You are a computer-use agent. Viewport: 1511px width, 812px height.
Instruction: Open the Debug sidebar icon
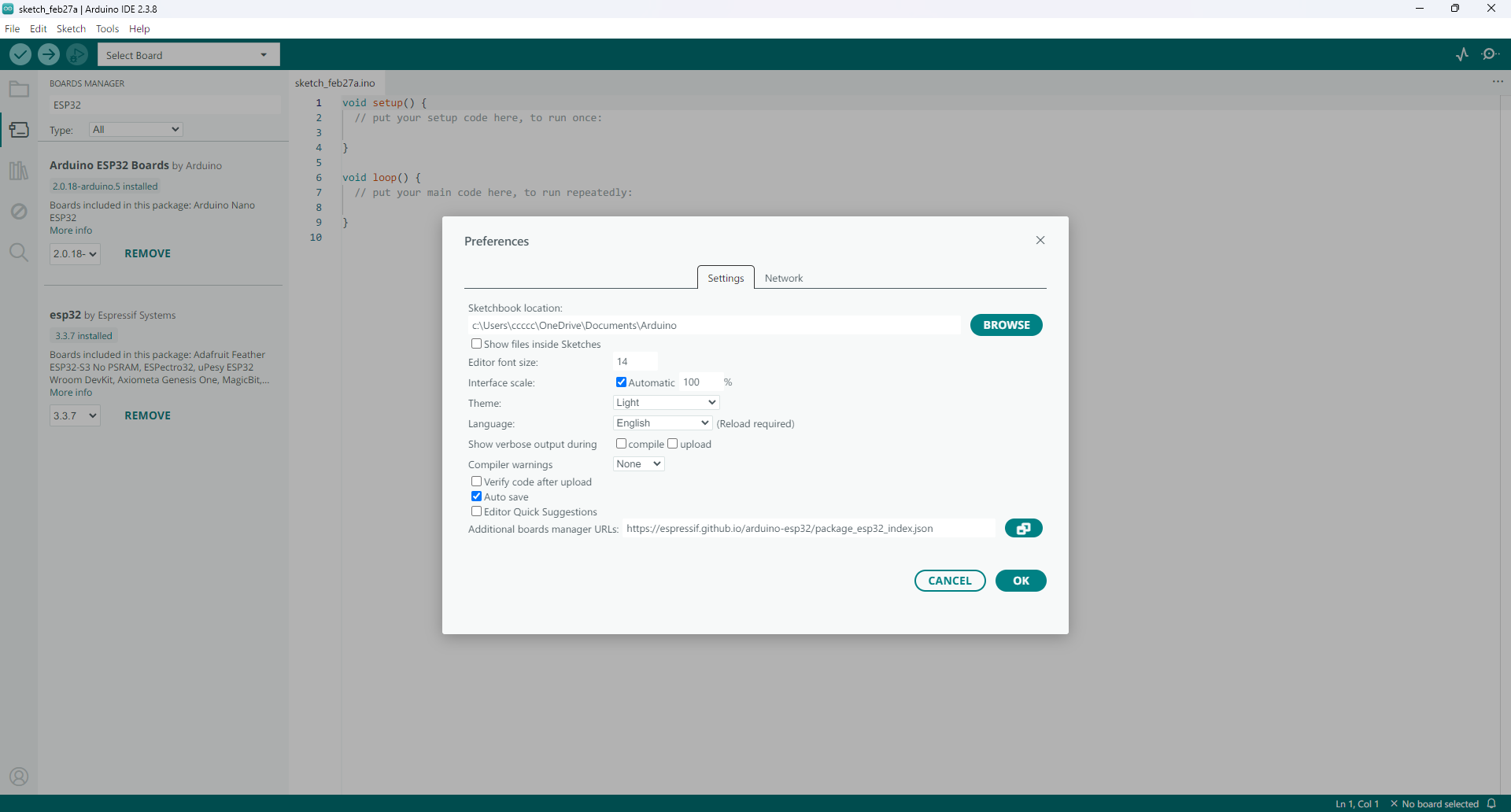(x=19, y=212)
